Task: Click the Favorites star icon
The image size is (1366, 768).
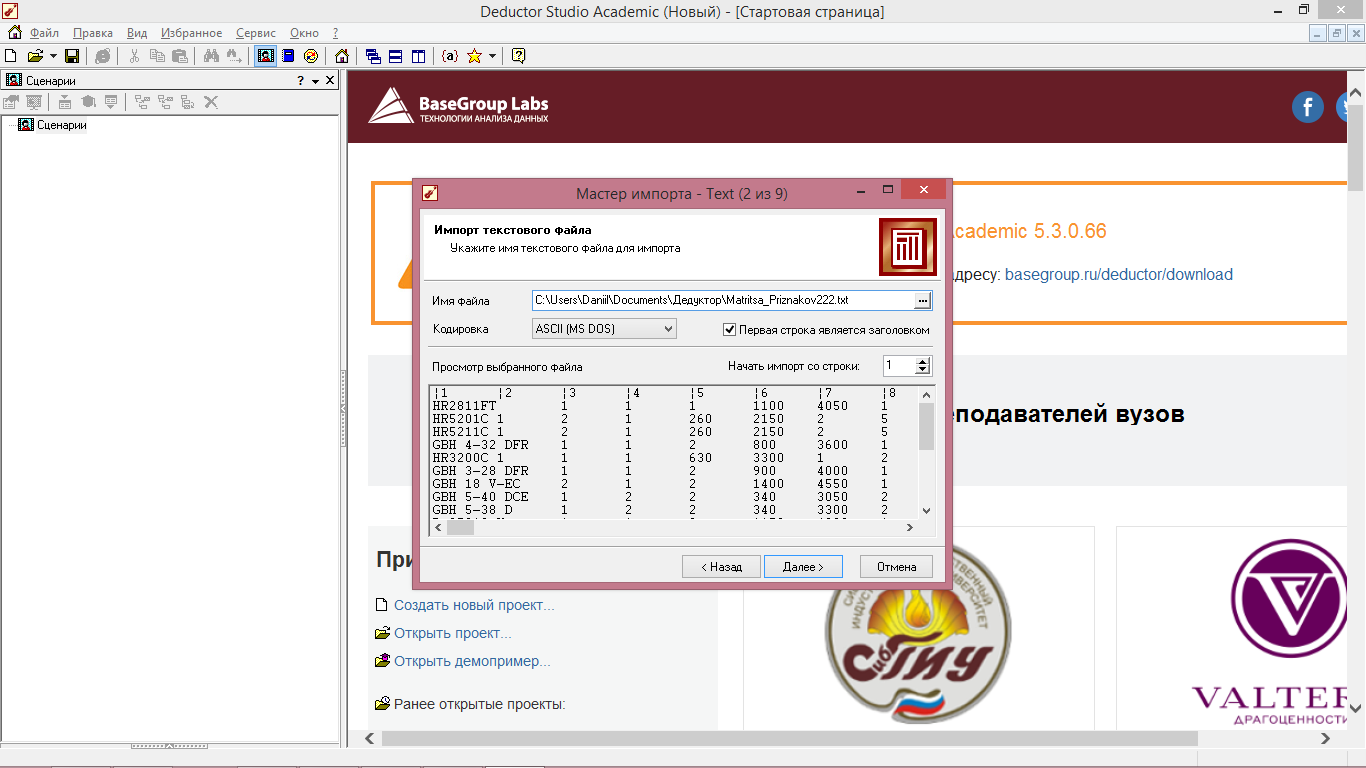Action: 474,56
